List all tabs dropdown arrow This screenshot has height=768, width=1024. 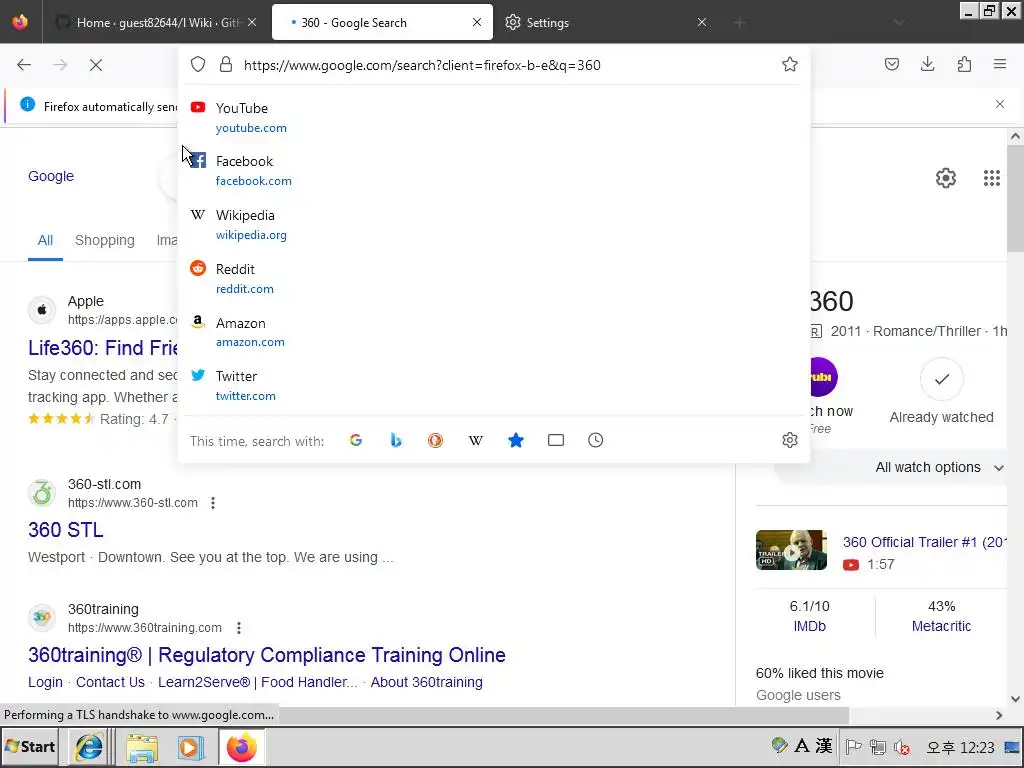point(899,23)
